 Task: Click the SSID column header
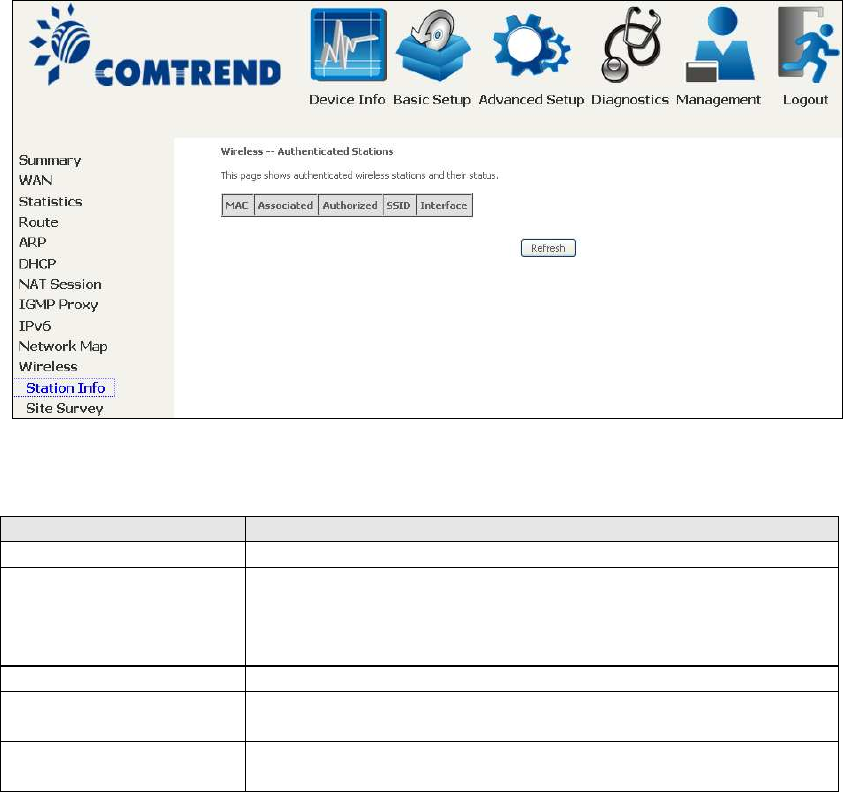click(399, 205)
